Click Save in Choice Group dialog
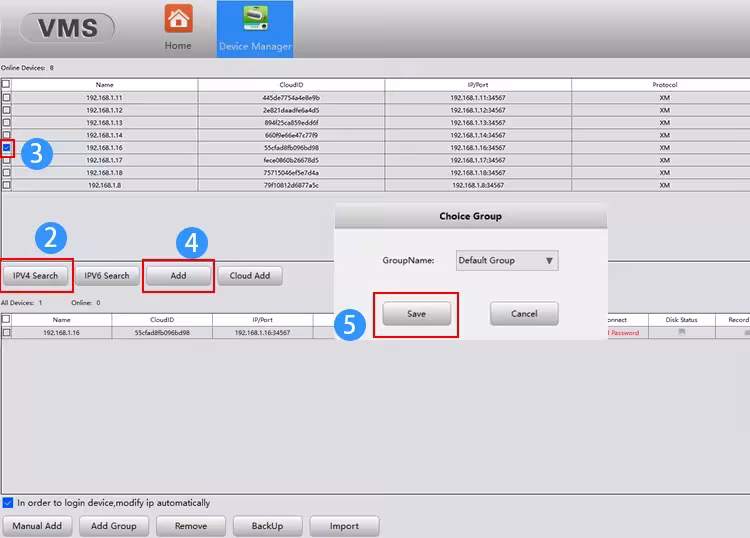 [417, 314]
